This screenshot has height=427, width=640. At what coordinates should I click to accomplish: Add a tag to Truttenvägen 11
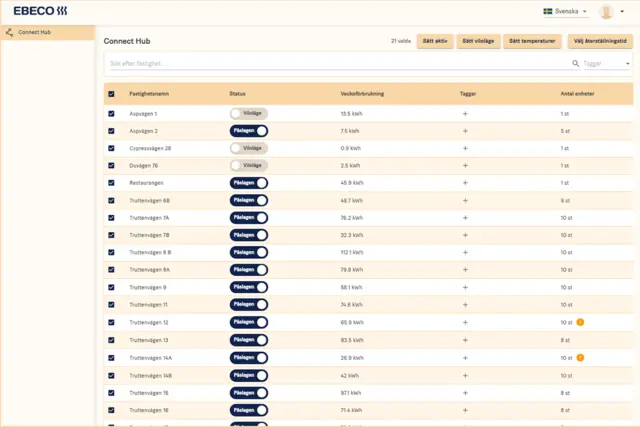coord(465,305)
